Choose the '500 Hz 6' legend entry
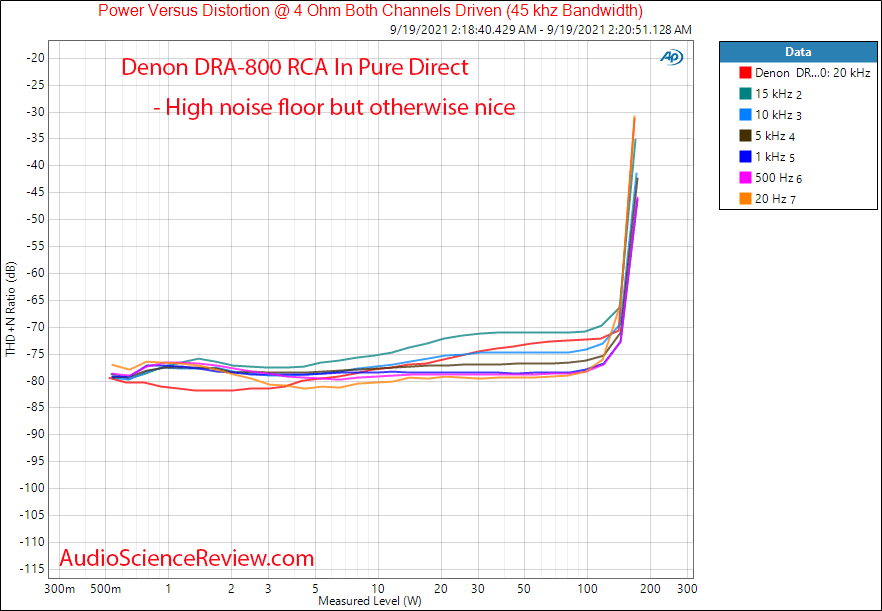882x611 pixels. (x=771, y=178)
